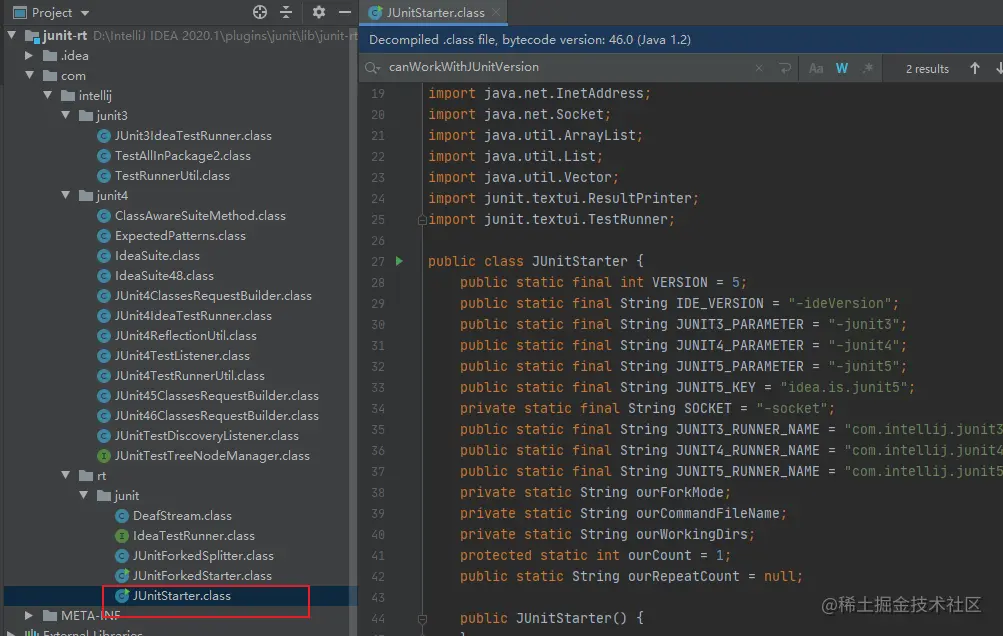Click the locate/select opened file target icon
The image size is (1003, 636).
click(x=260, y=12)
